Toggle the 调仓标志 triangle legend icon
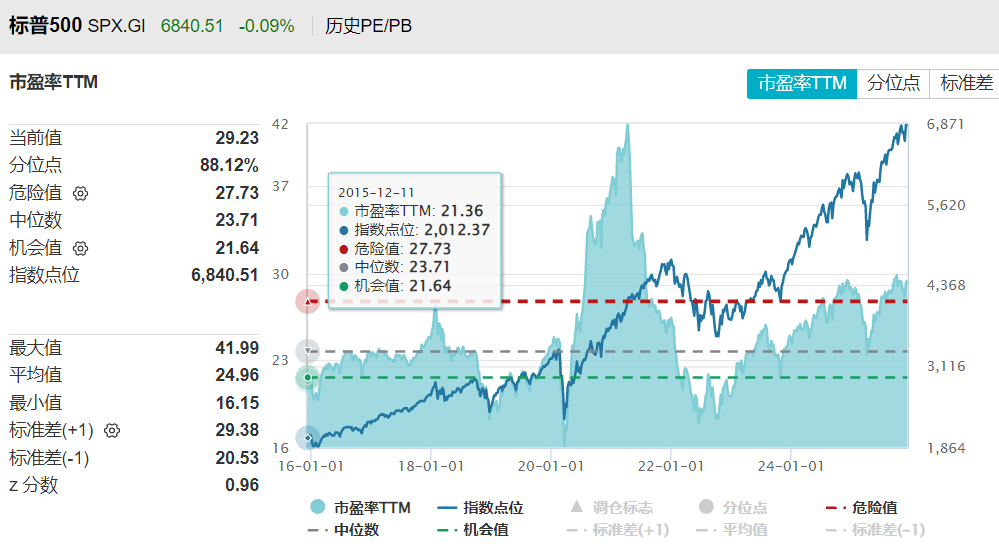999x549 pixels. [x=575, y=507]
